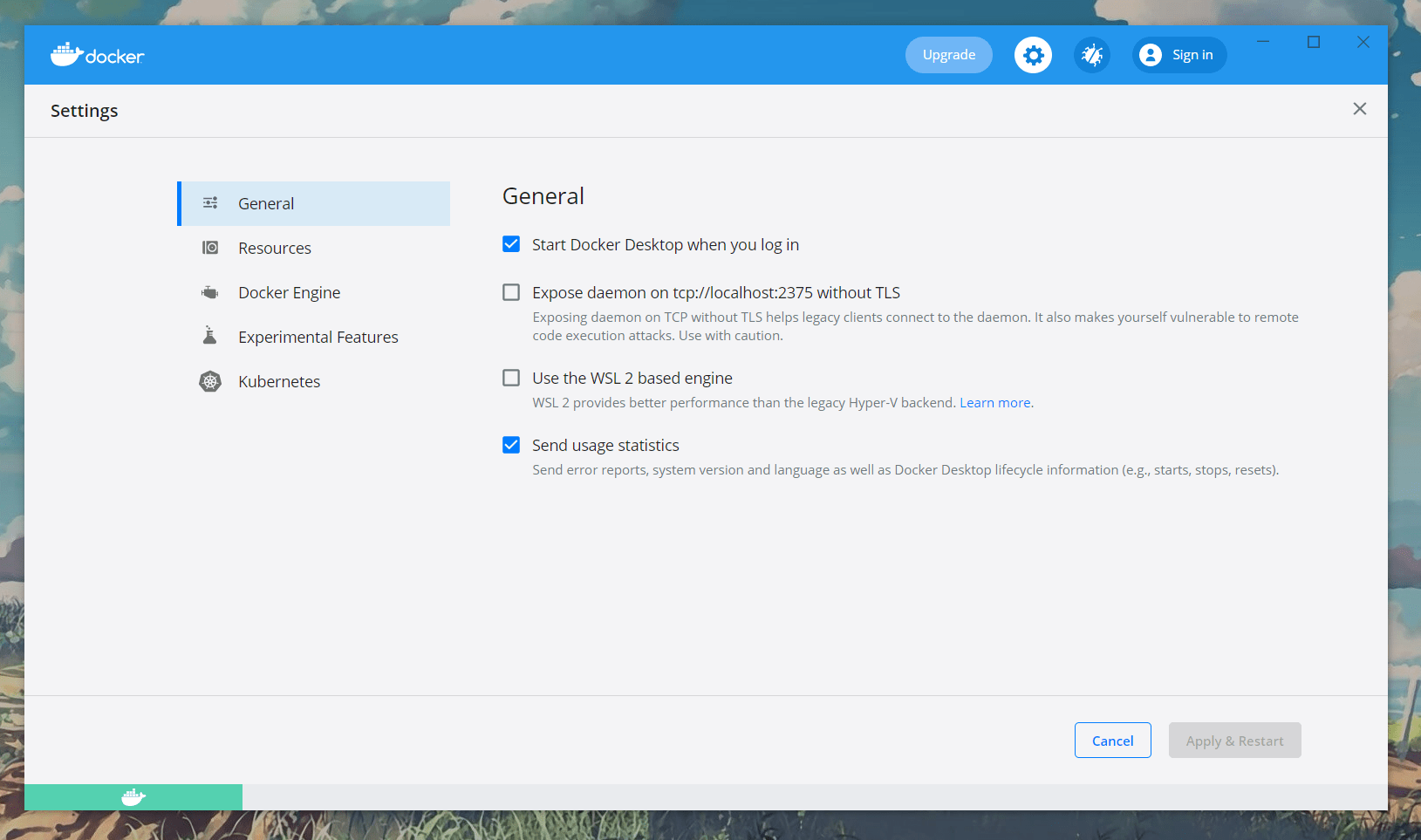Open settings via the gear icon
Viewport: 1421px width, 840px height.
(1033, 55)
